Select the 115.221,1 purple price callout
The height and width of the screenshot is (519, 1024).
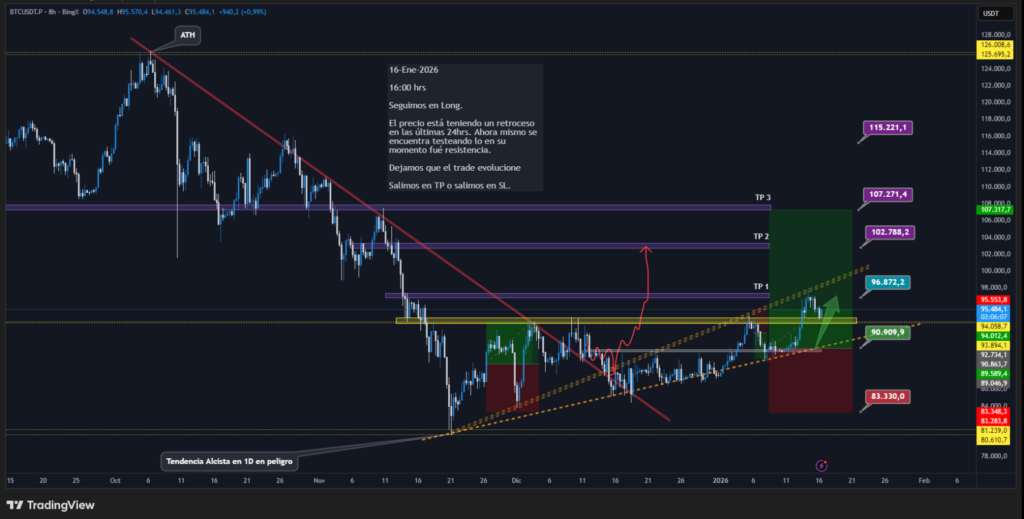click(889, 128)
